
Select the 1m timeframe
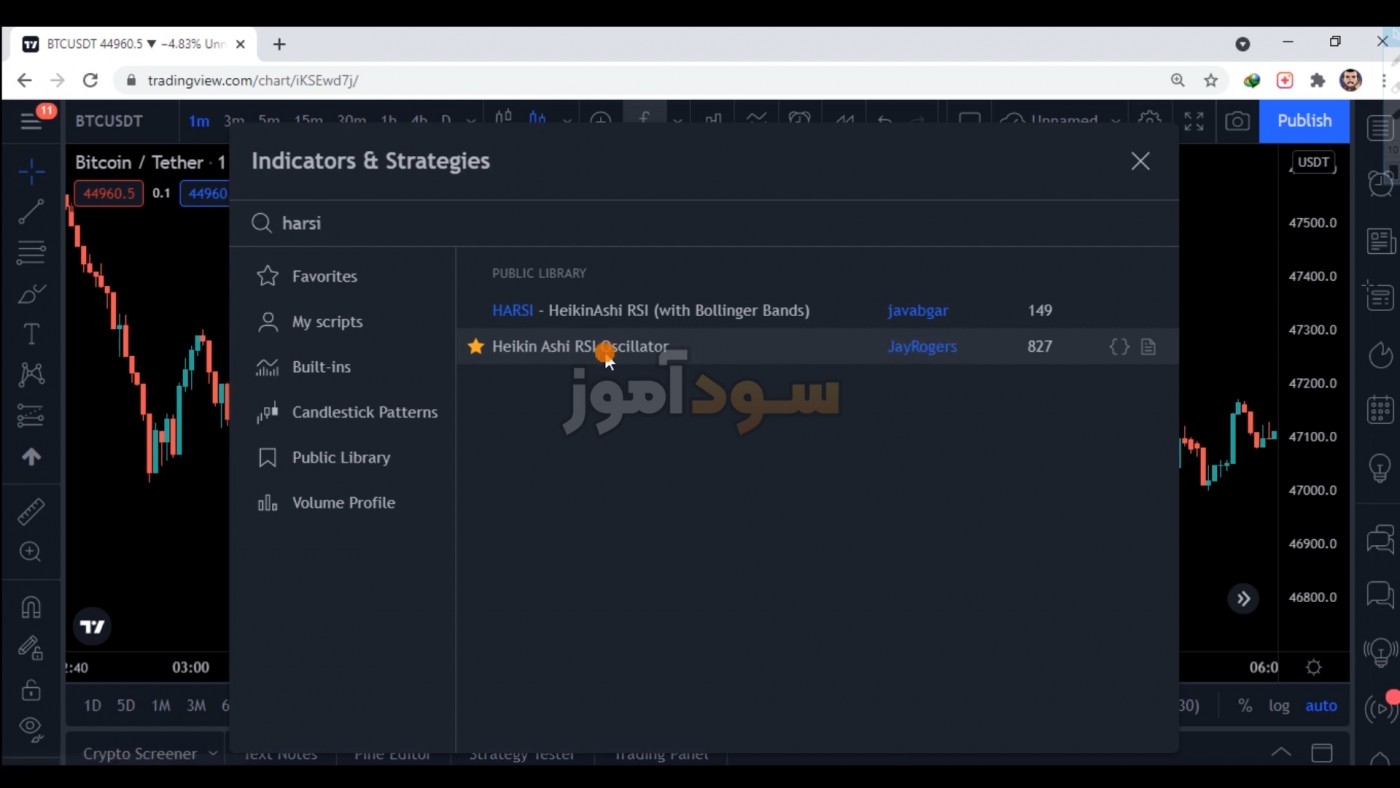(199, 121)
